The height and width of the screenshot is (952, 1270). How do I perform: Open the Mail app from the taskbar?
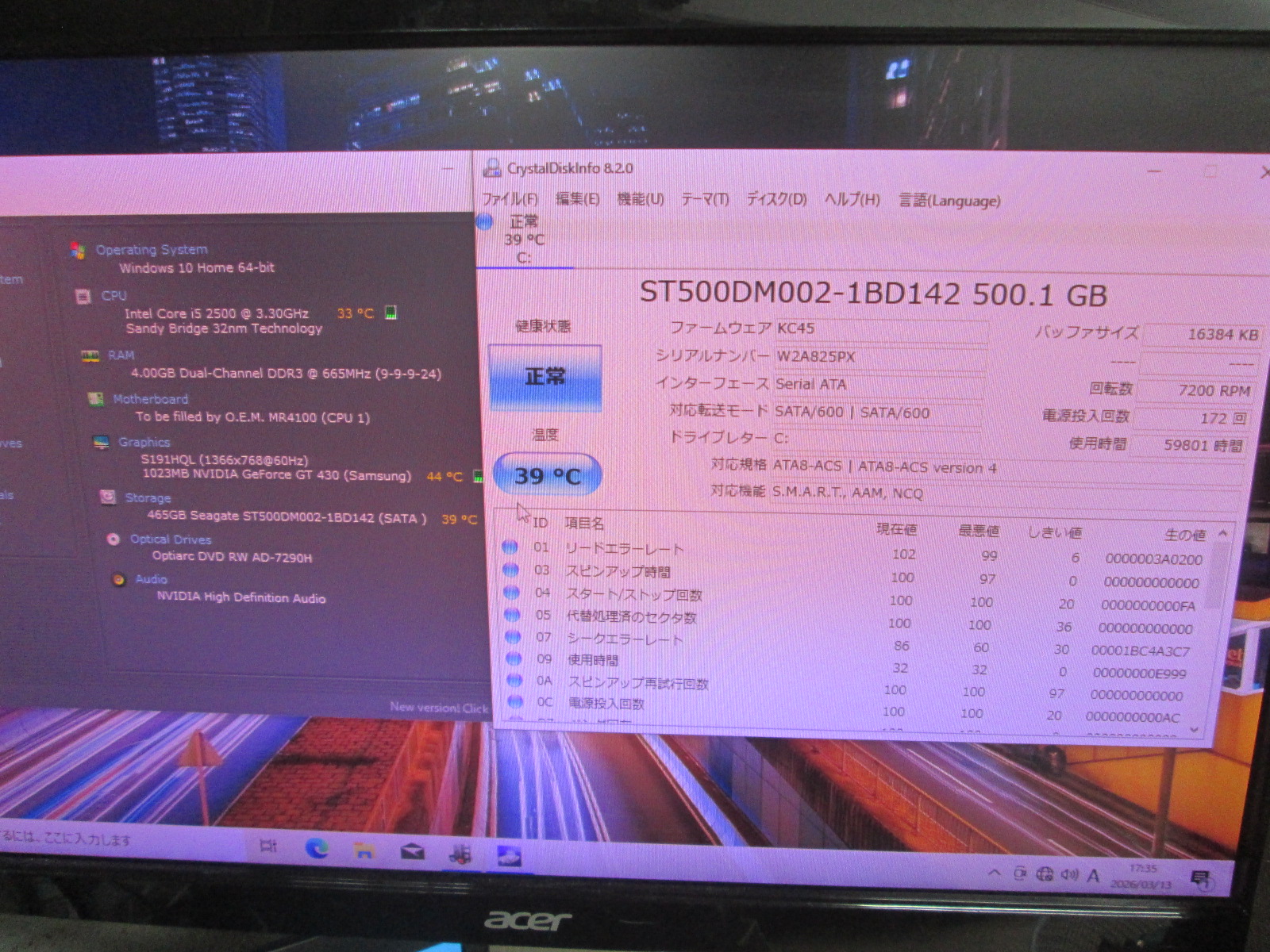click(412, 853)
